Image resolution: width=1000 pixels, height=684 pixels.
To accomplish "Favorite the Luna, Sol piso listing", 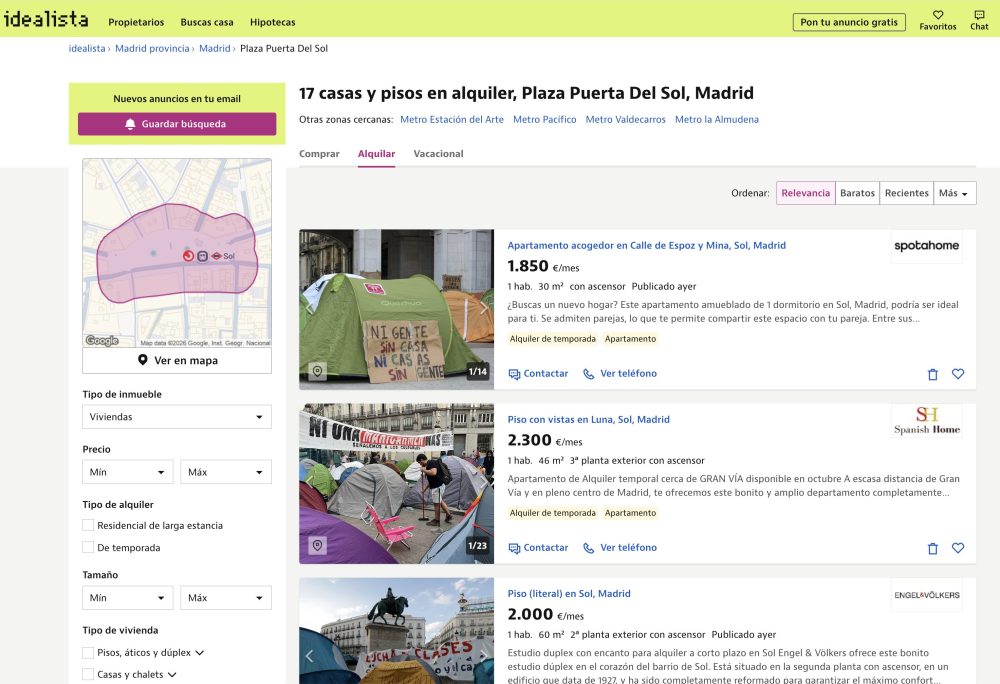I will coord(958,548).
